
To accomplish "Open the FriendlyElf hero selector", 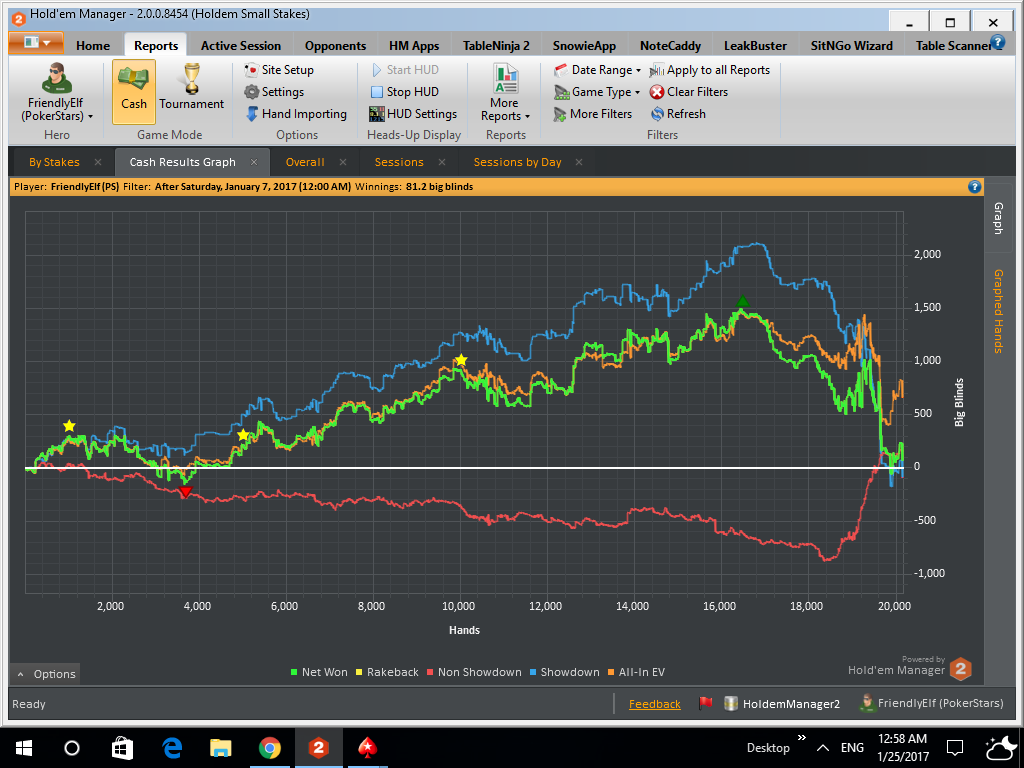I will tap(56, 93).
